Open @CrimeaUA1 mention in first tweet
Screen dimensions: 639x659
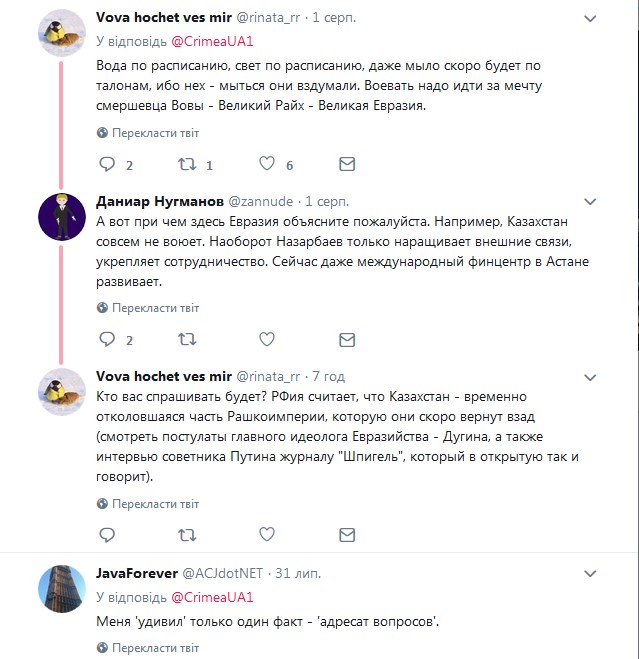pos(211,42)
